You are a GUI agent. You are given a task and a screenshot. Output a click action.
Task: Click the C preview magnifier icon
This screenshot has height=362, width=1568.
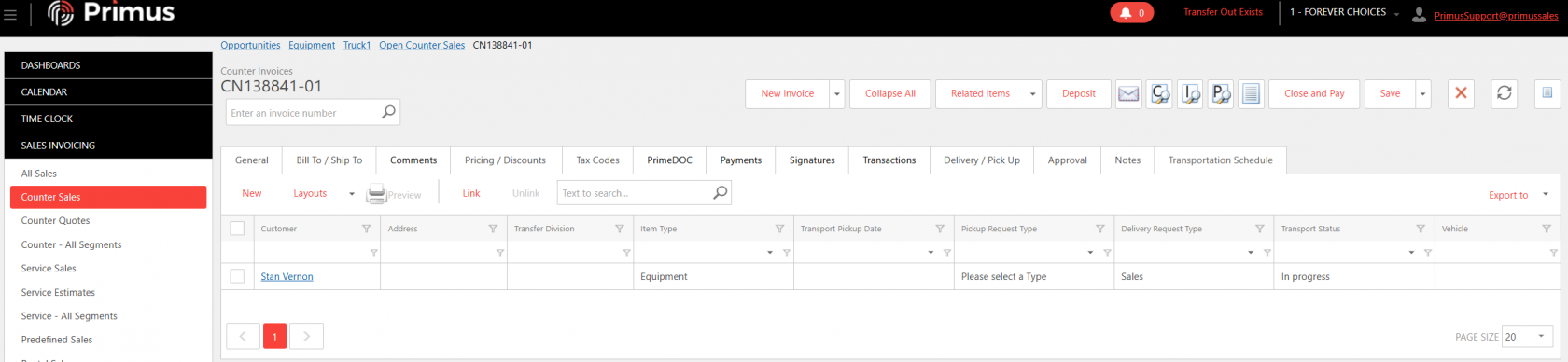(x=1159, y=94)
